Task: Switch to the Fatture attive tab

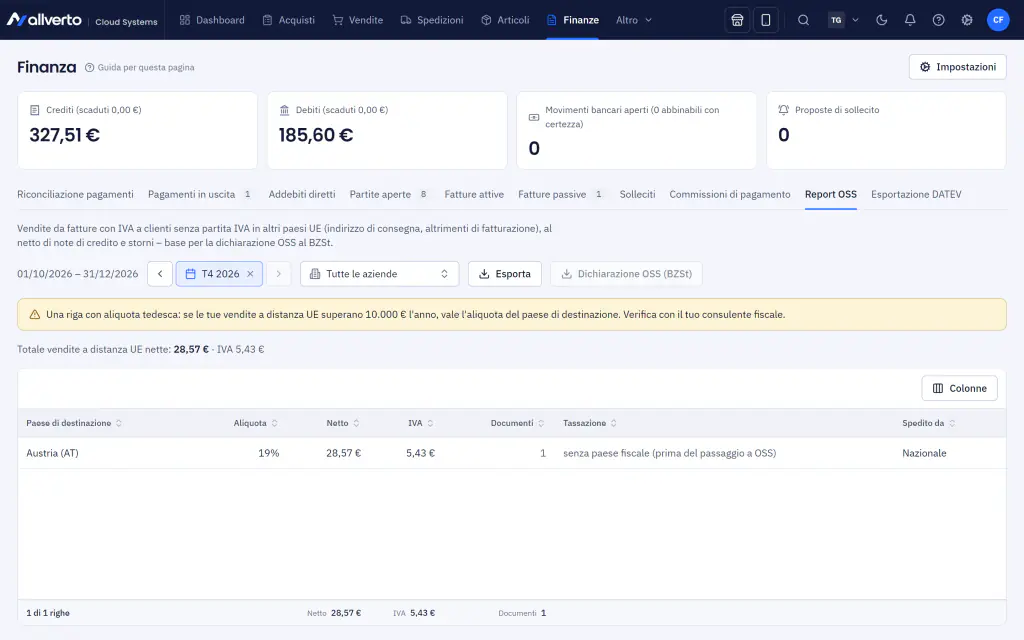Action: point(474,194)
